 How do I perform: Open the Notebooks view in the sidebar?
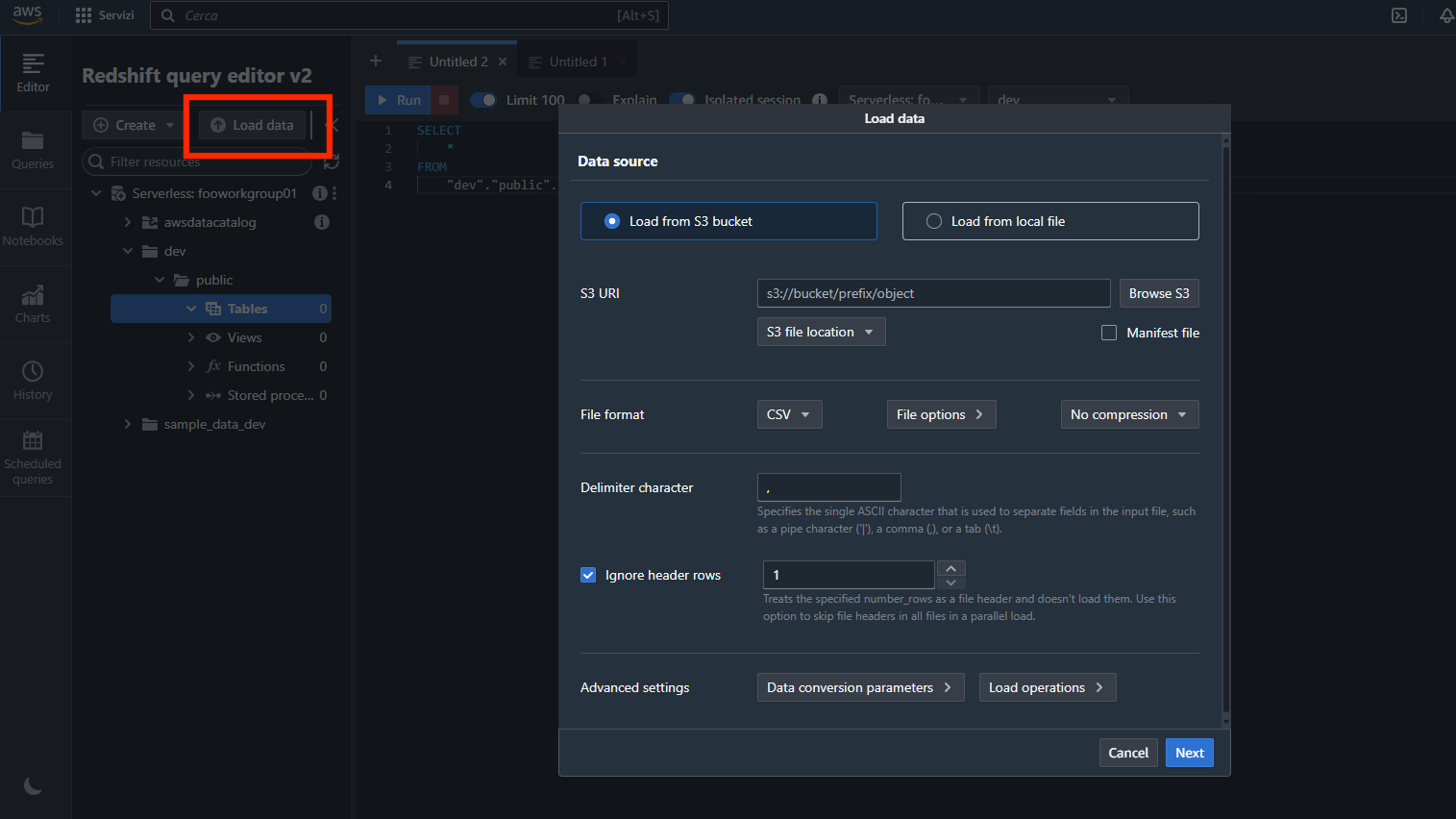[x=33, y=227]
